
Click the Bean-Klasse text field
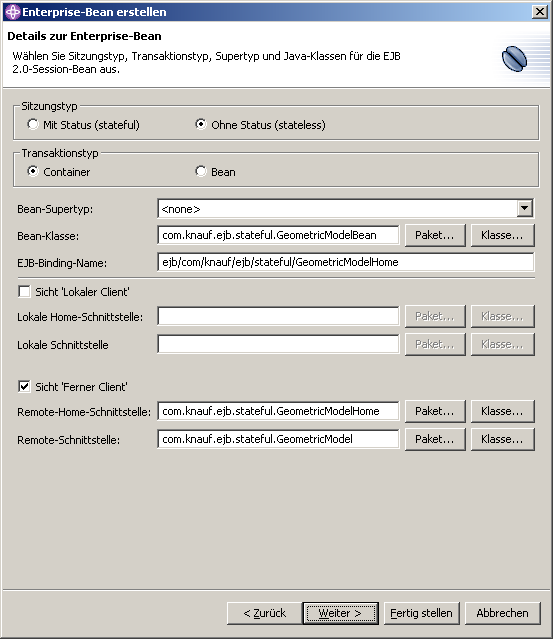pyautogui.click(x=278, y=235)
